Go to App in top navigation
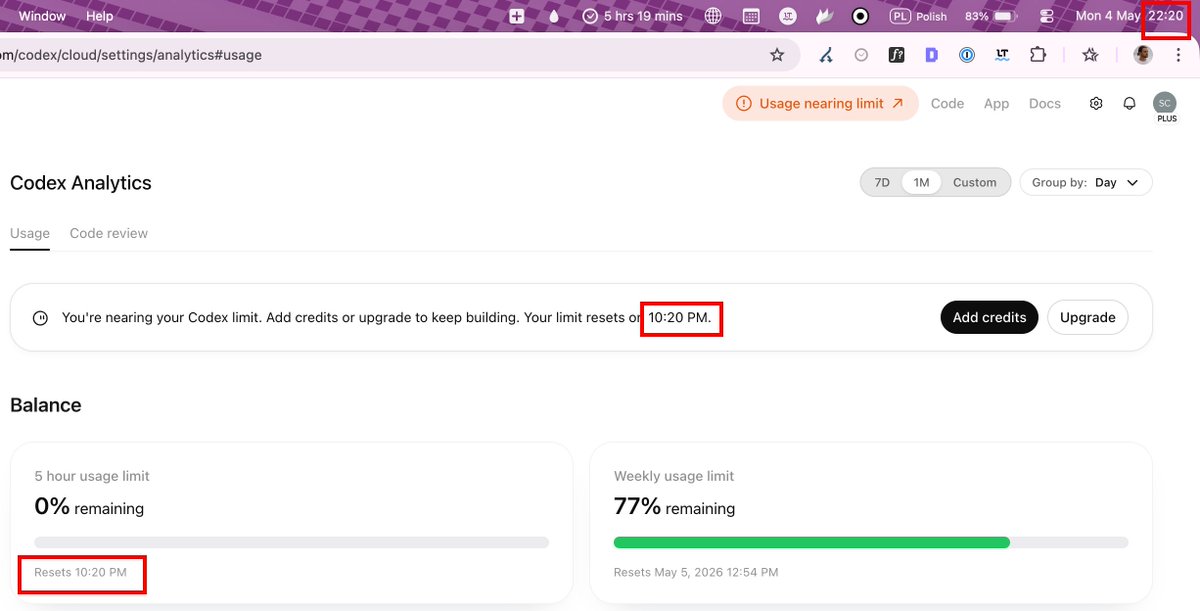This screenshot has width=1200, height=611. tap(996, 103)
